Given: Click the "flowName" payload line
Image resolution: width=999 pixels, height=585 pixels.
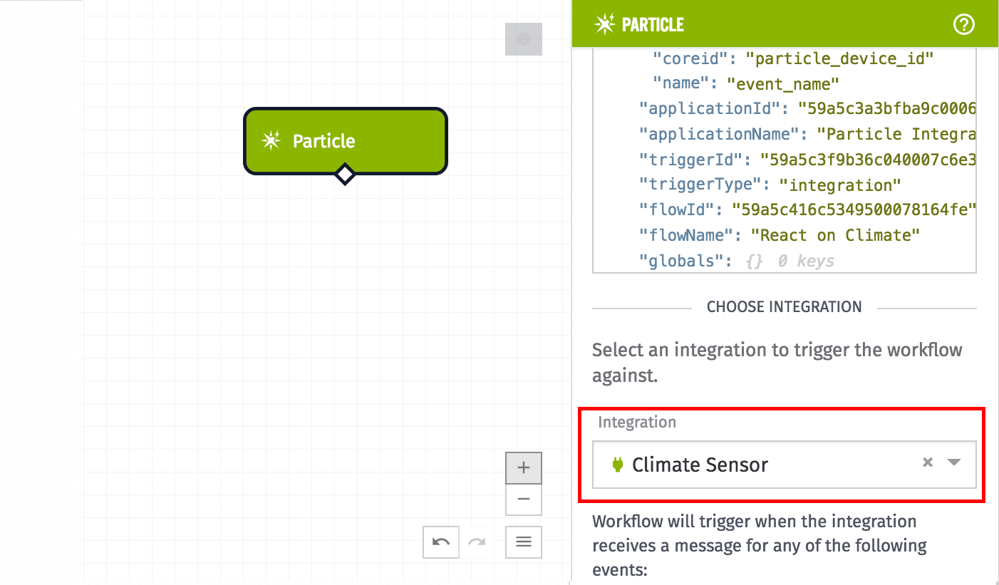Looking at the screenshot, I should click(x=780, y=235).
